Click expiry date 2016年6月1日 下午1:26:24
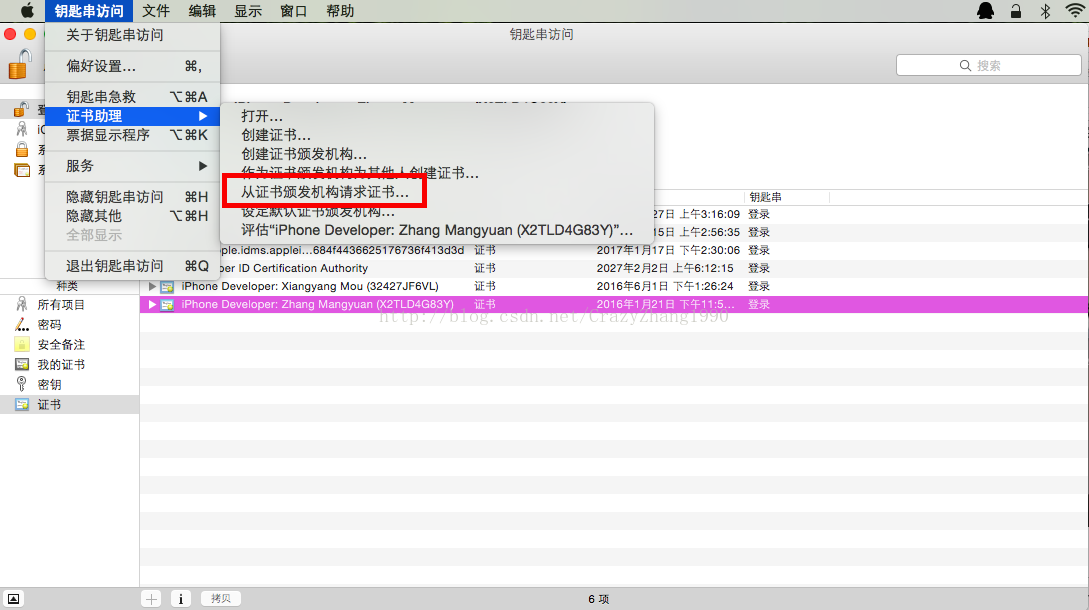The image size is (1089, 610). (x=665, y=286)
